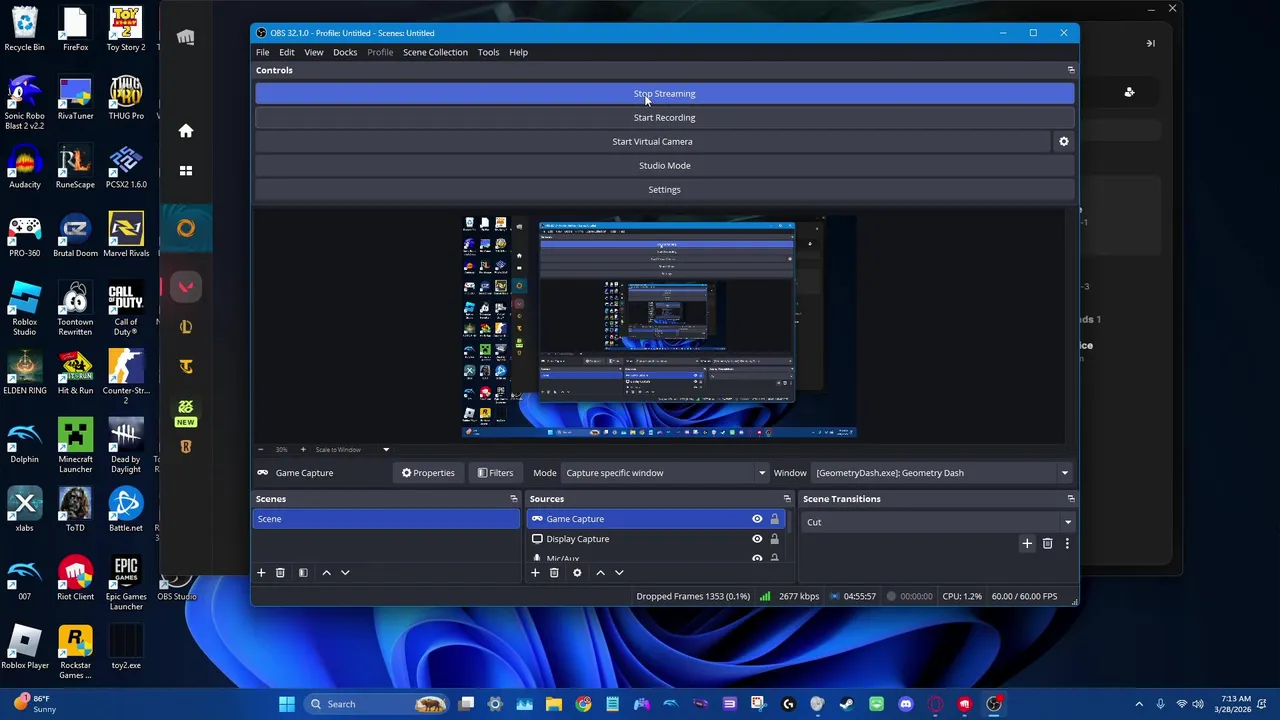Viewport: 1280px width, 720px height.
Task: Click the Start Recording button
Action: 664,117
